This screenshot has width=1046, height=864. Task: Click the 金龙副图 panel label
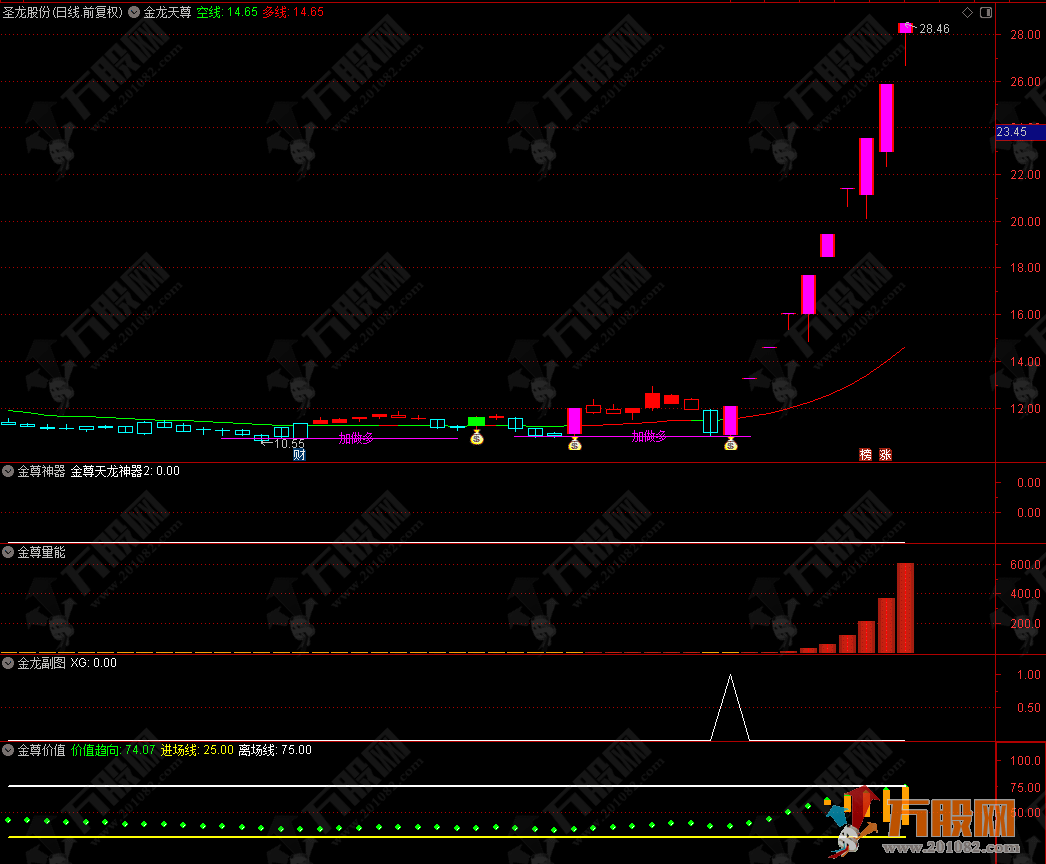click(x=41, y=663)
